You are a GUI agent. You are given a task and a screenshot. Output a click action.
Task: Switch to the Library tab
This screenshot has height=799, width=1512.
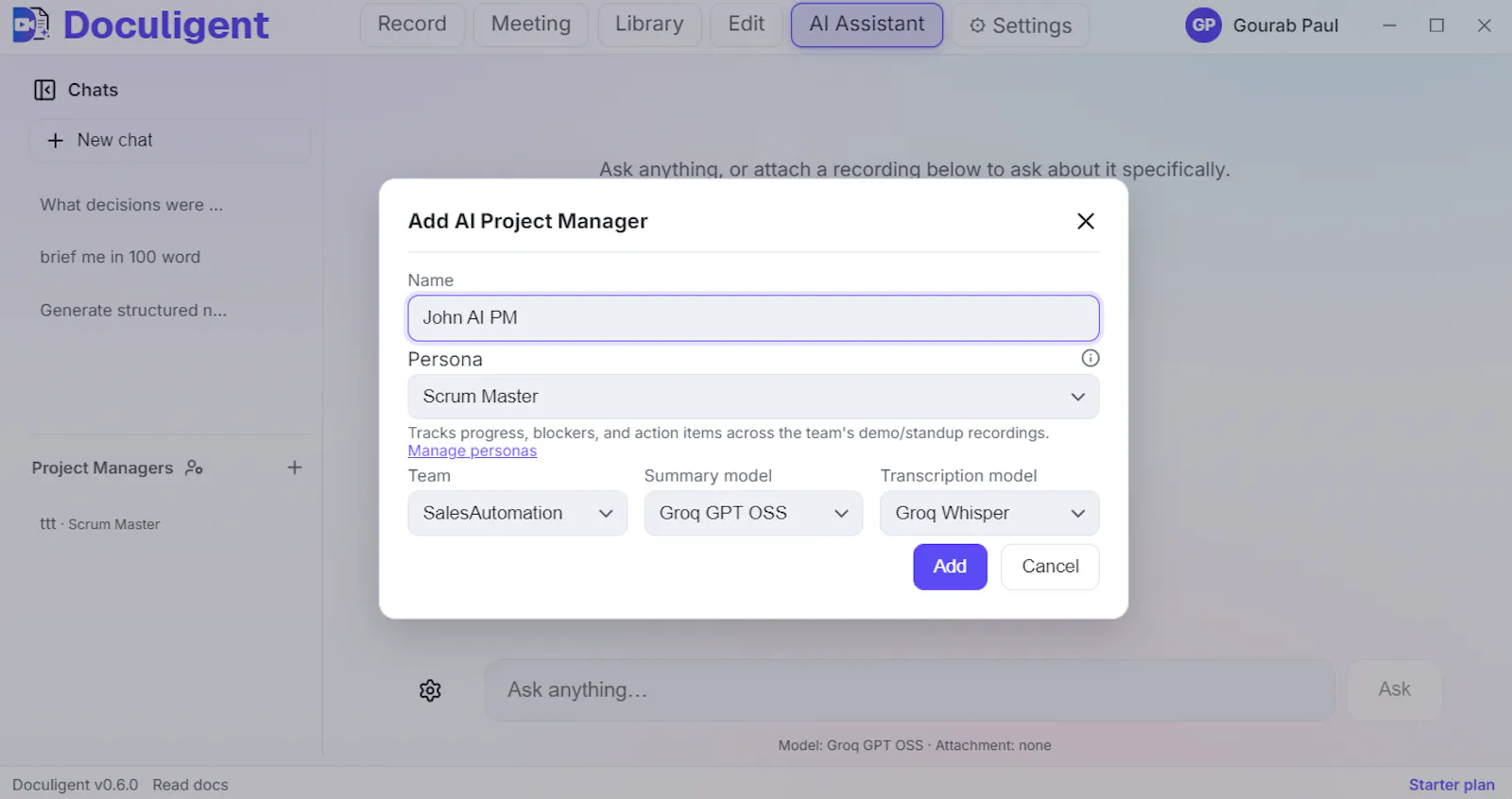pyautogui.click(x=649, y=25)
